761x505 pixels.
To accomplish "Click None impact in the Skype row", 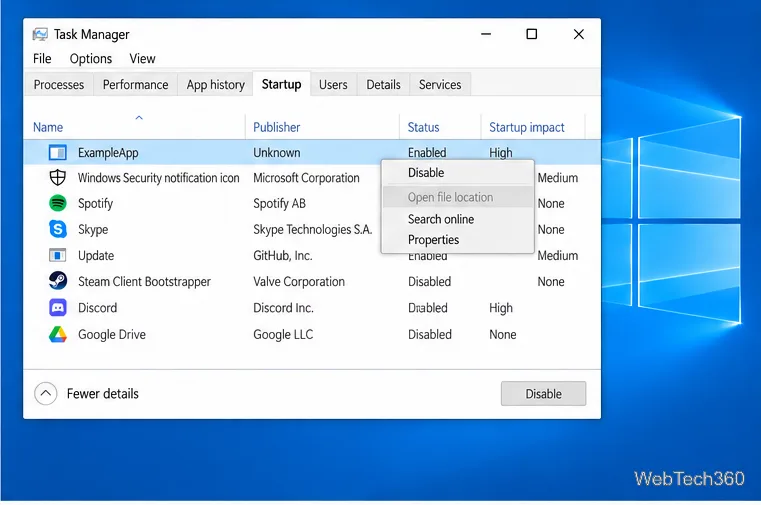I will tap(551, 229).
